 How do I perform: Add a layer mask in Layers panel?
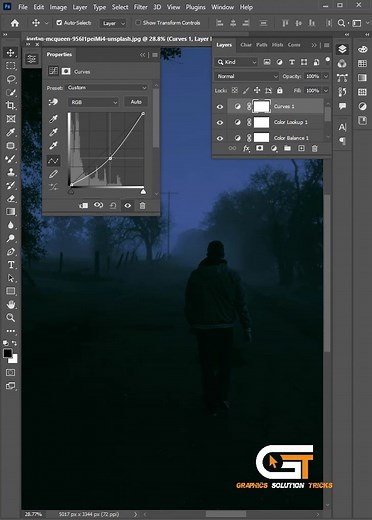click(260, 148)
